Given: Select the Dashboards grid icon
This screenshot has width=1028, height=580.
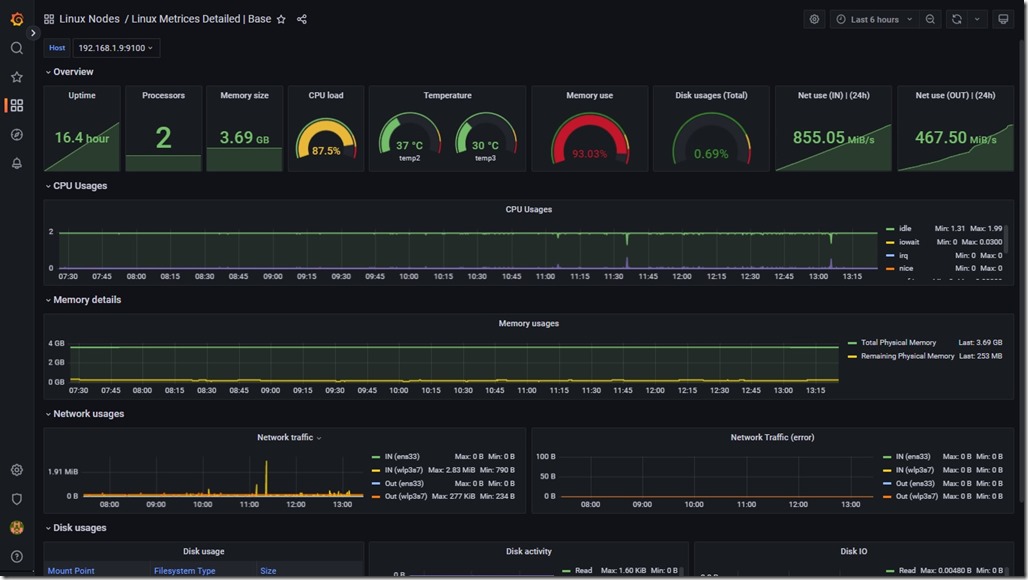Looking at the screenshot, I should pyautogui.click(x=16, y=105).
